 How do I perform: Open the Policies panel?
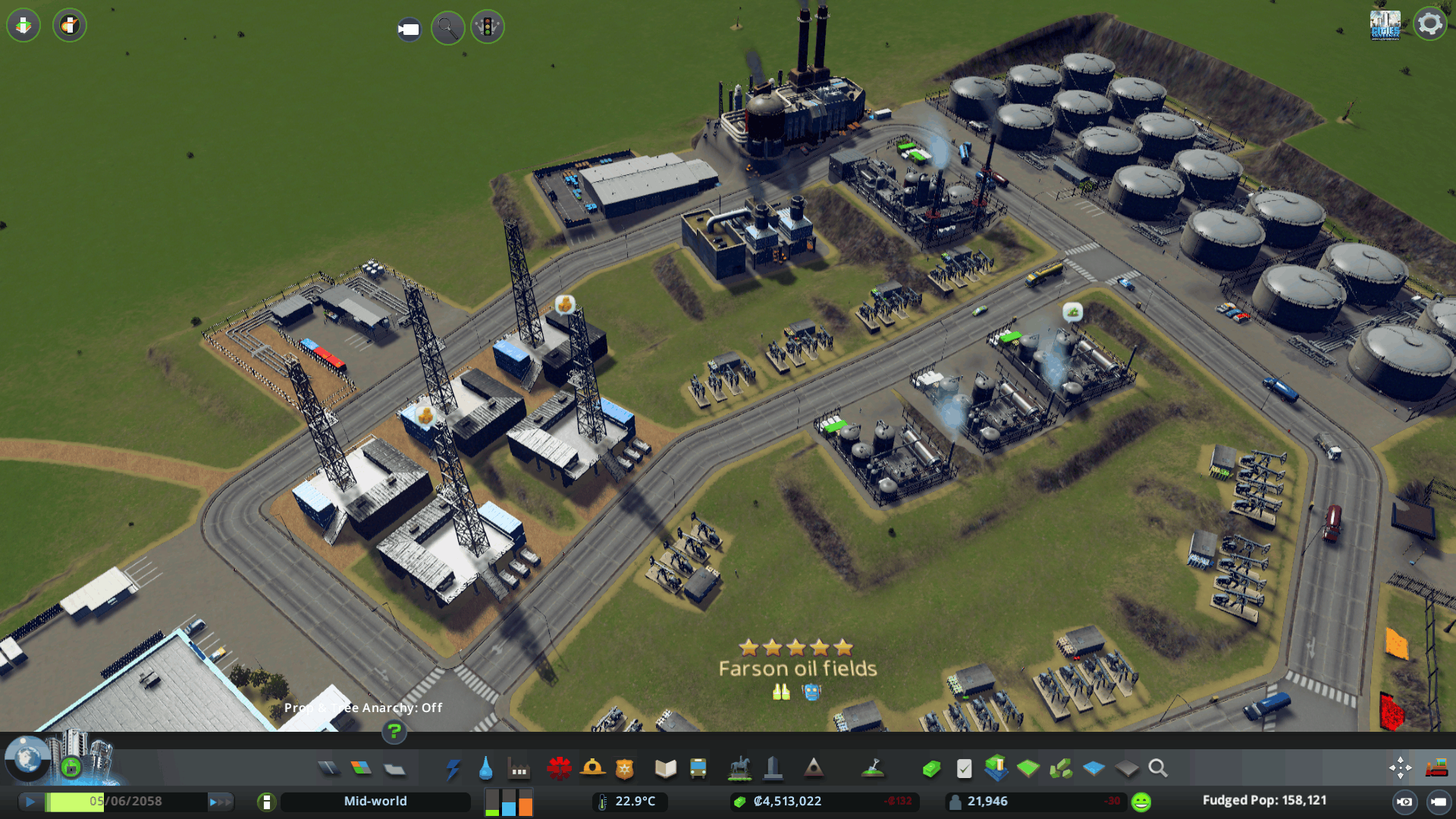click(x=964, y=769)
